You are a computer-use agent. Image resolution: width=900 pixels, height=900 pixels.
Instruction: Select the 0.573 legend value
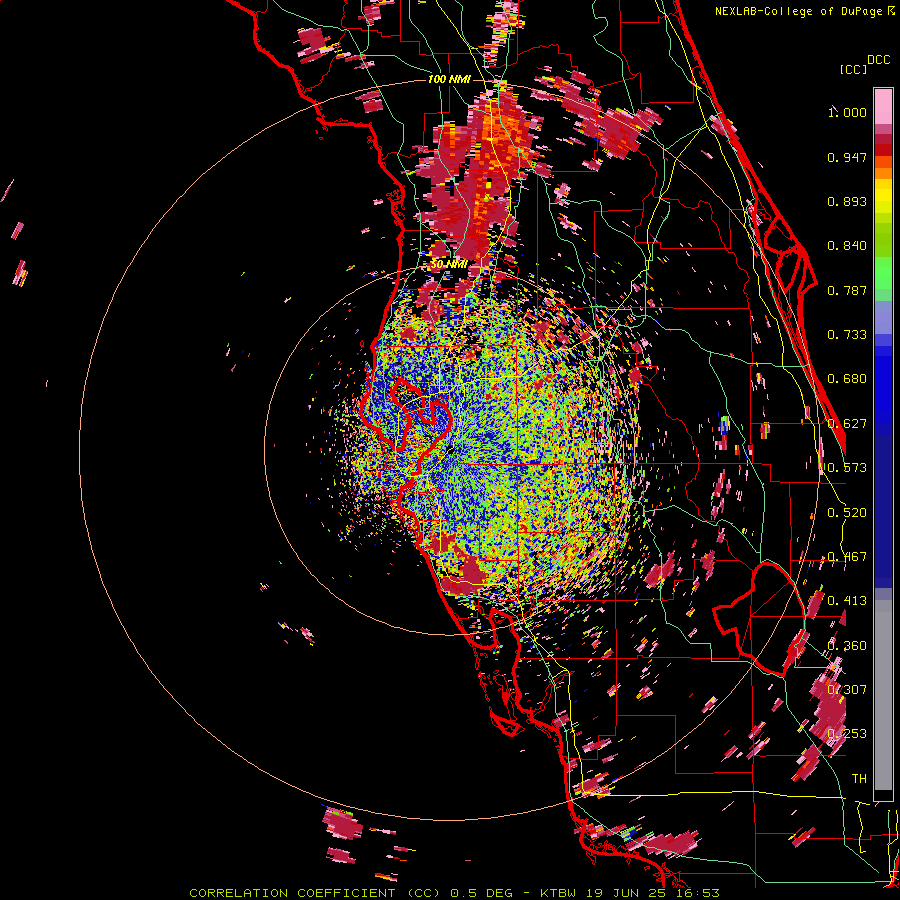[x=847, y=468]
